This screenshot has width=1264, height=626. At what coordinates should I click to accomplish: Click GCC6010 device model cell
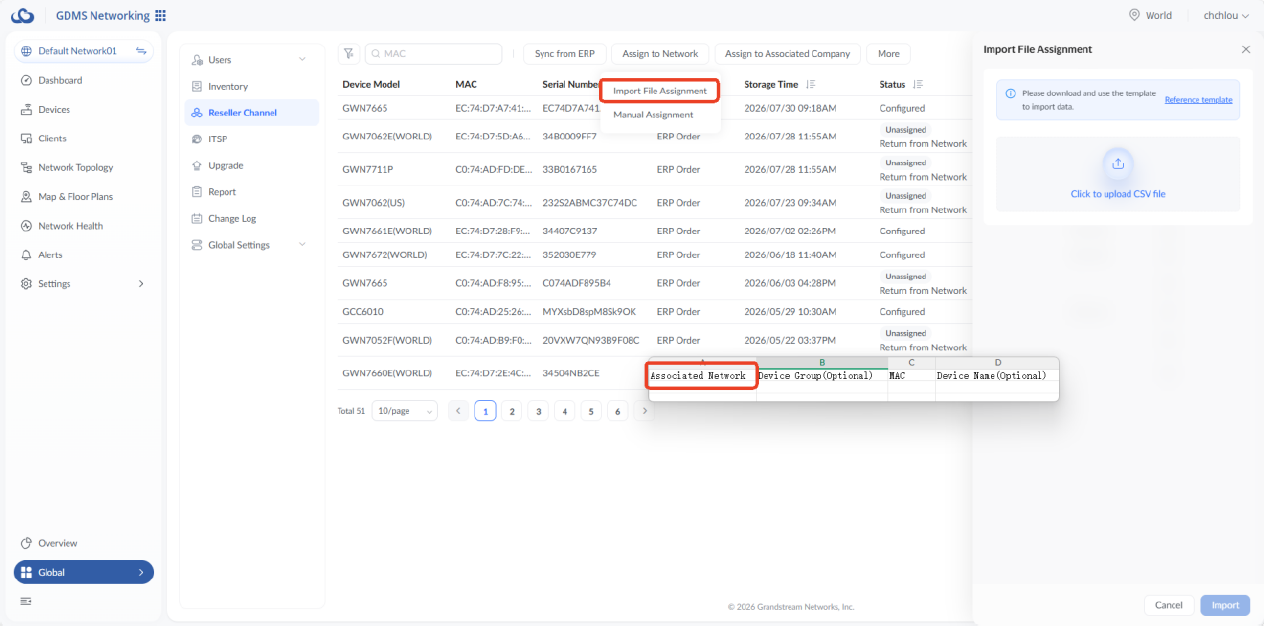363,312
